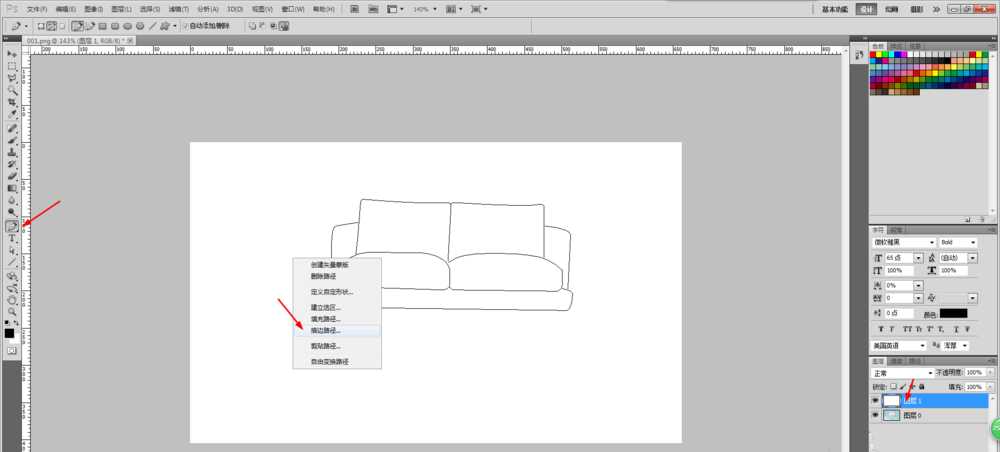Hide 图层 1 using its eye icon

(875, 400)
